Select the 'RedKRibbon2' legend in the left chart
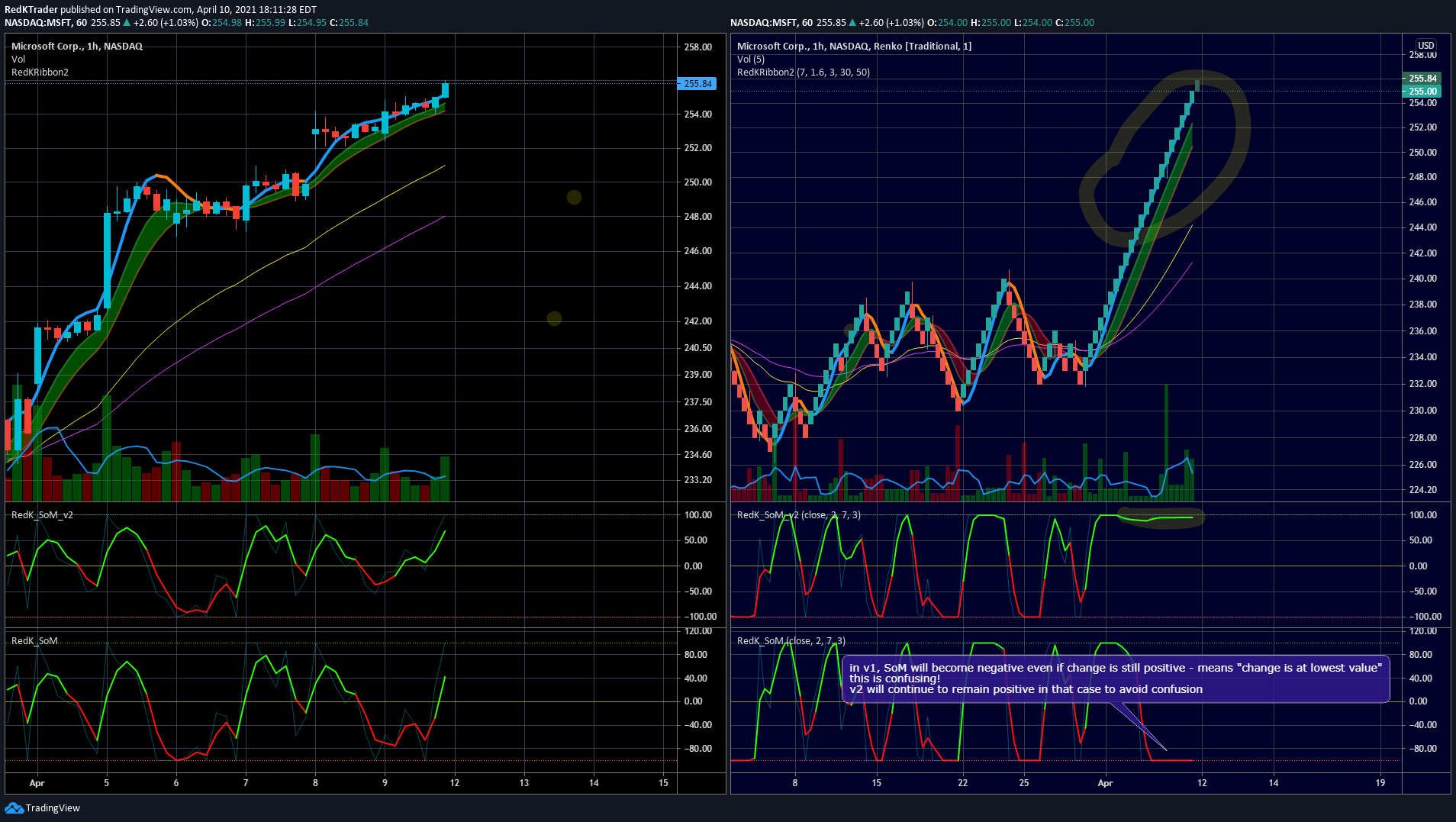This screenshot has width=1456, height=822. pyautogui.click(x=40, y=73)
